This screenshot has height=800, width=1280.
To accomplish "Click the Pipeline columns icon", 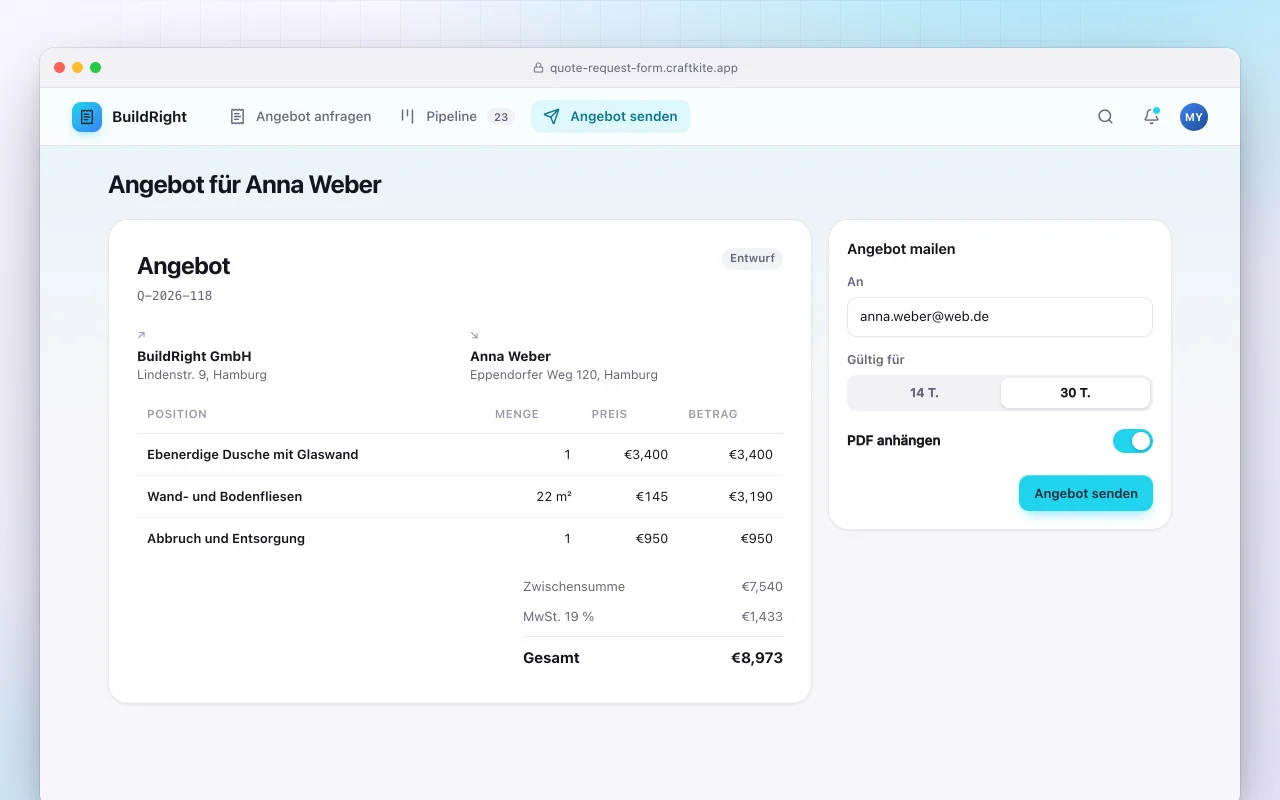I will pyautogui.click(x=407, y=117).
